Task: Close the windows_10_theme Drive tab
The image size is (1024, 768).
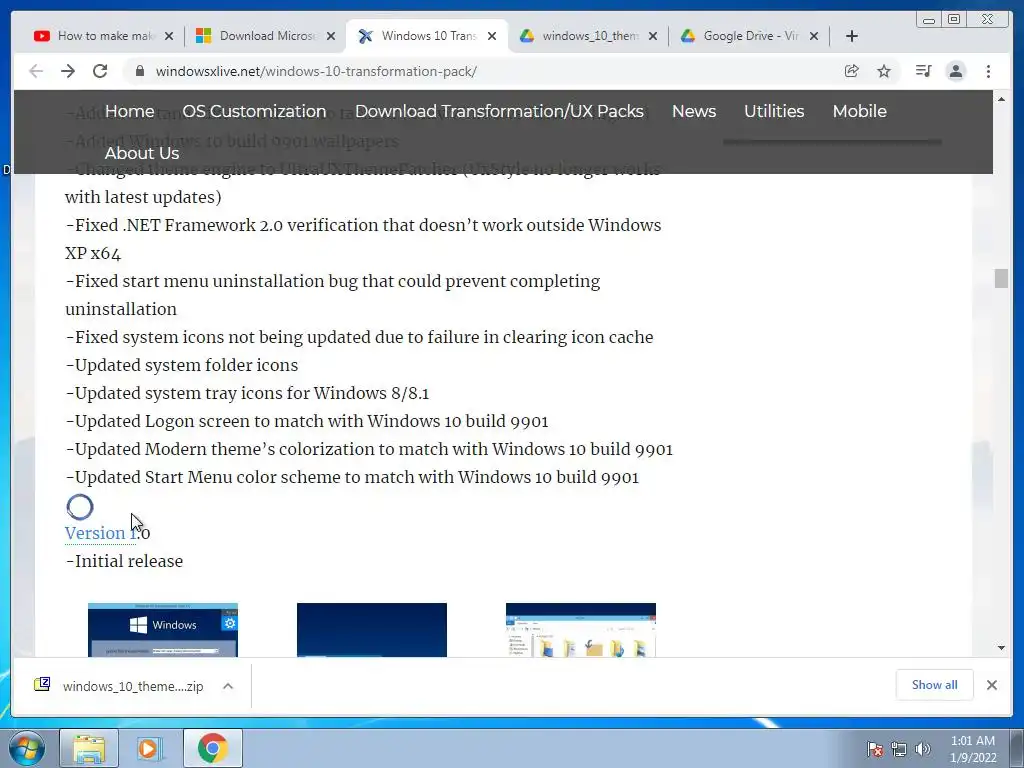Action: coord(652,36)
